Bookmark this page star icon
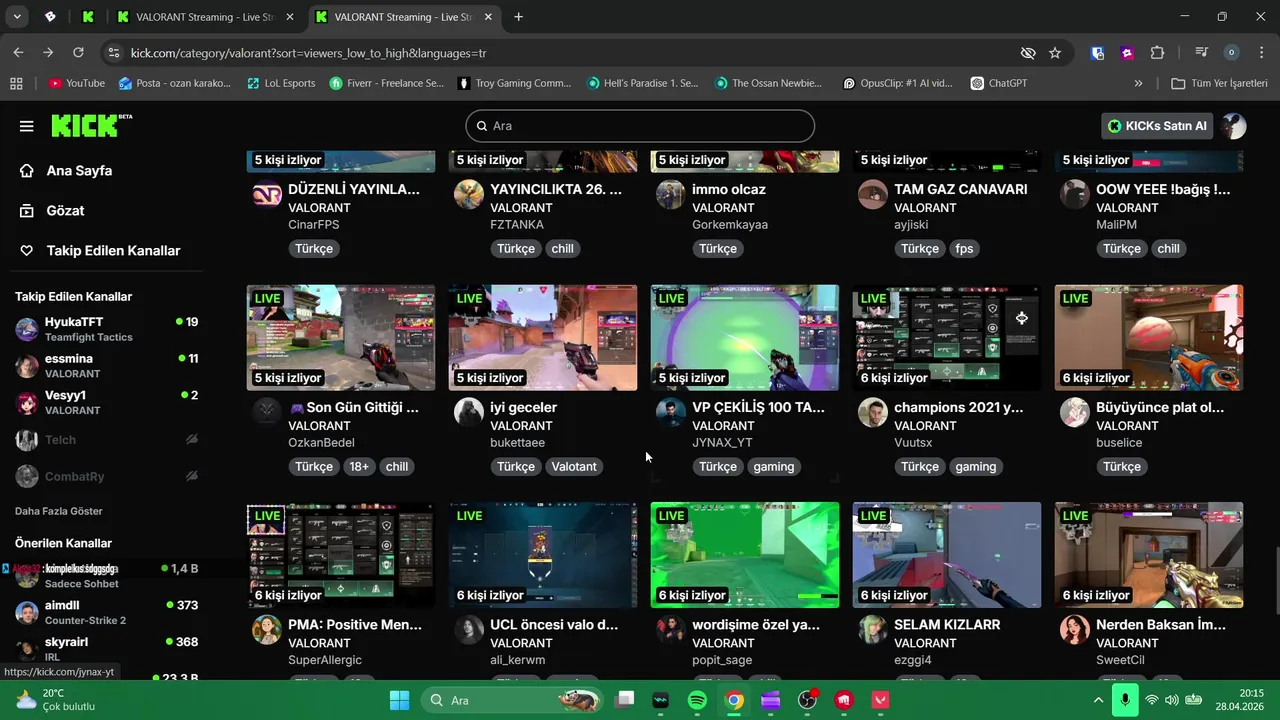 pyautogui.click(x=1055, y=53)
